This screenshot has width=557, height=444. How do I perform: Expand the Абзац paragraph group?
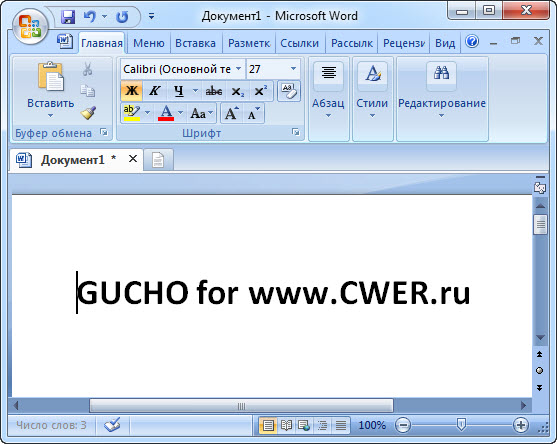point(328,99)
